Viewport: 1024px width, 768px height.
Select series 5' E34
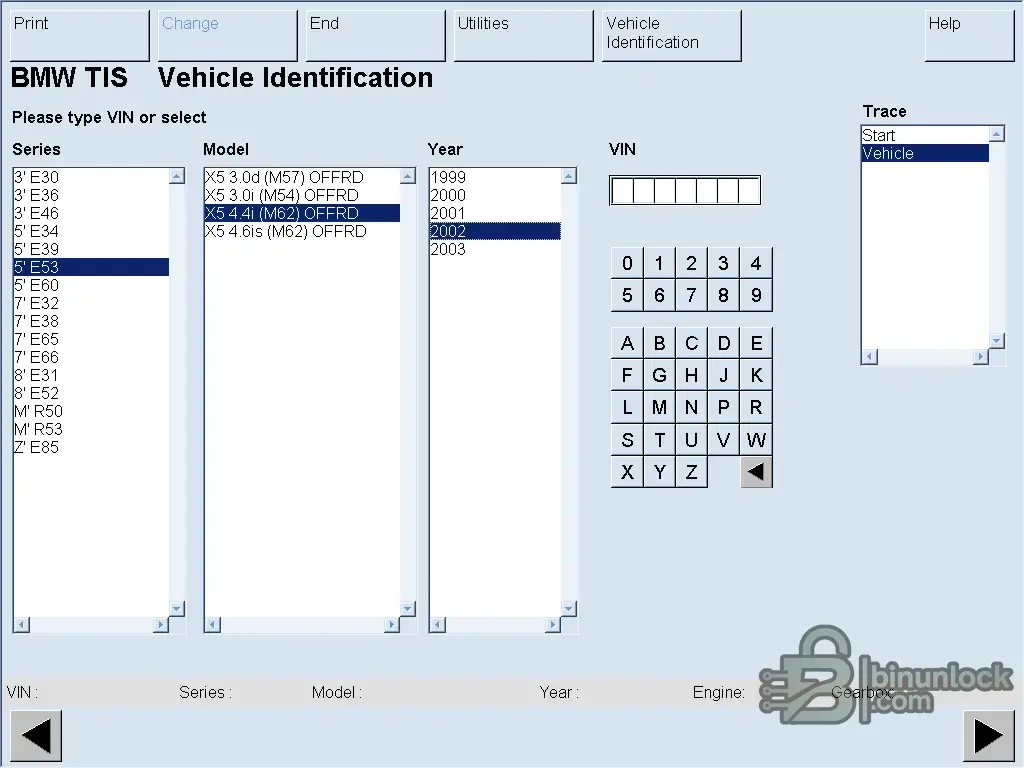pos(91,231)
